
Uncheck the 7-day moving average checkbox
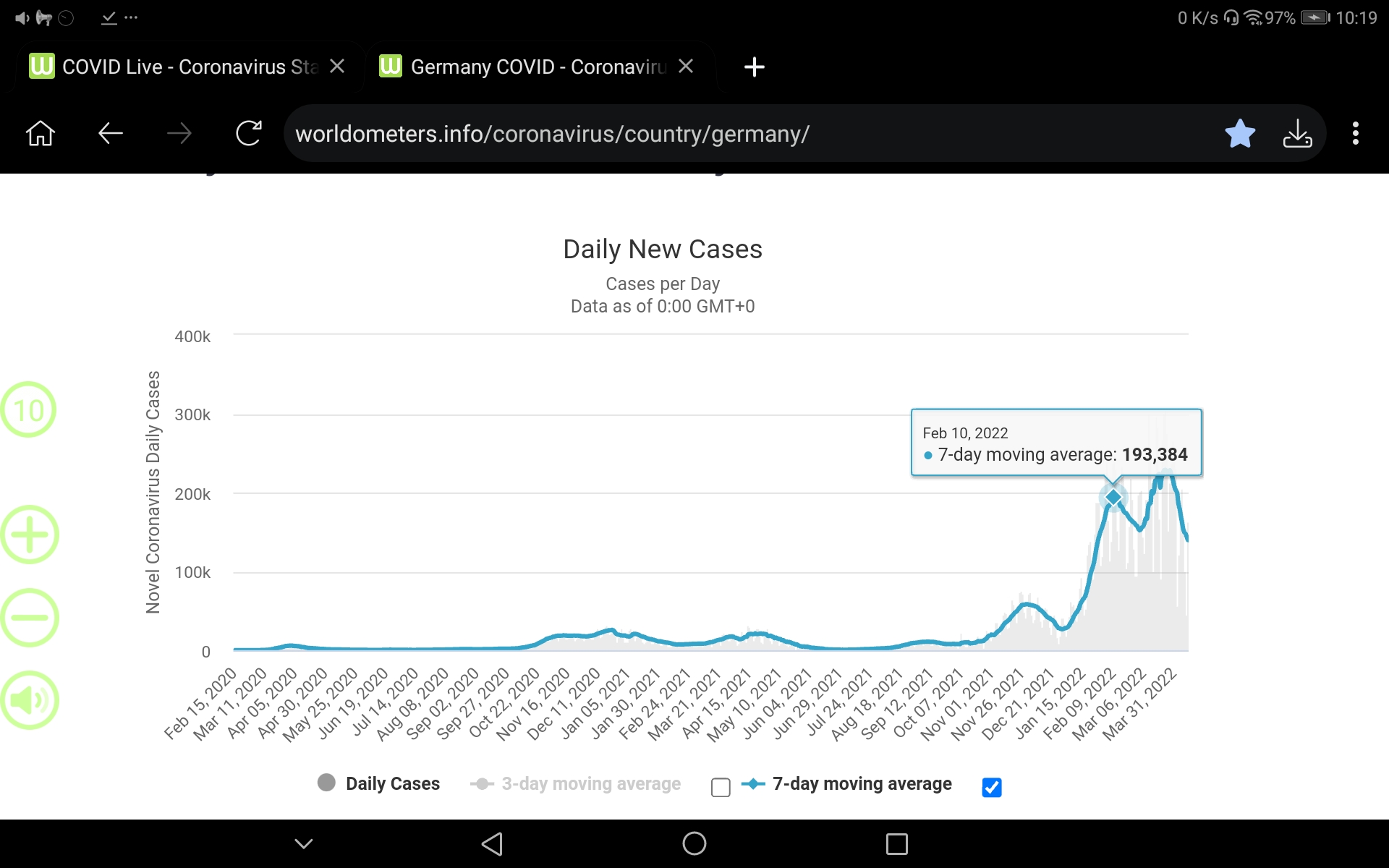coord(992,787)
